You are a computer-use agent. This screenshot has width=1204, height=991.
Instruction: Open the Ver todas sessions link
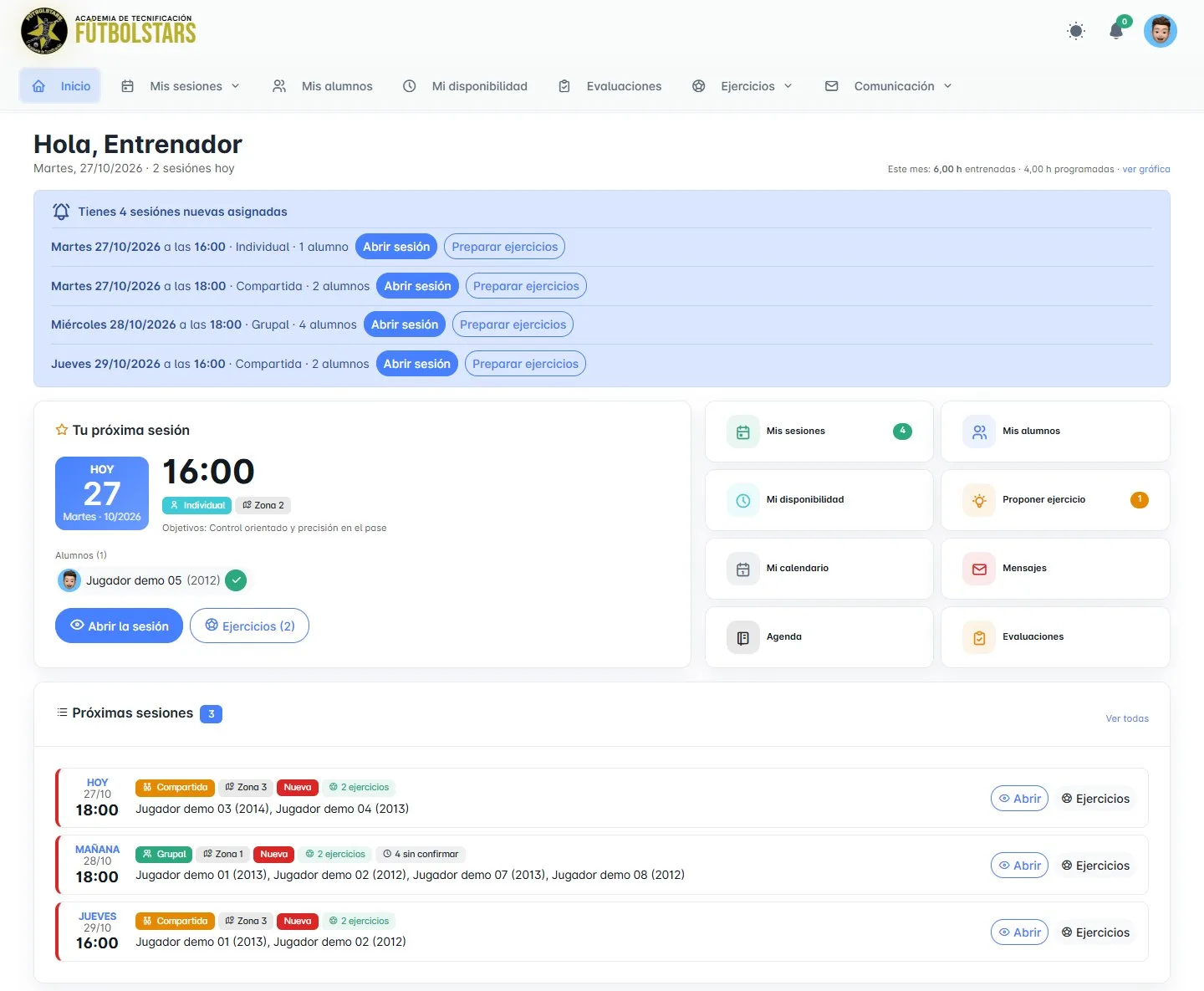click(x=1127, y=718)
